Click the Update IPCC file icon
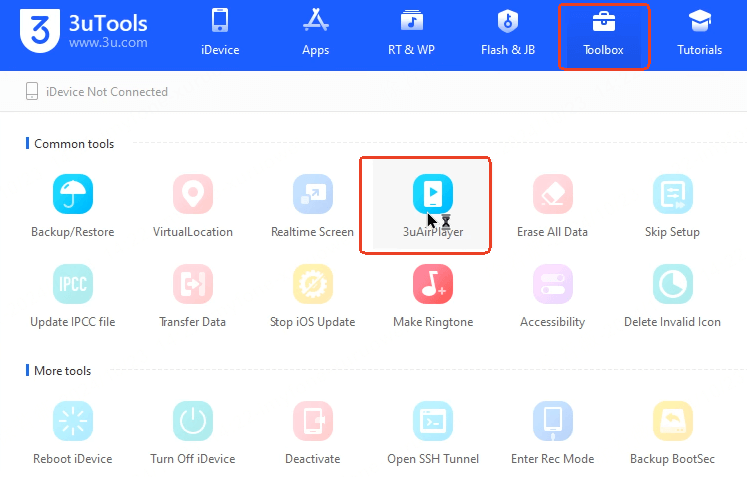747x477 pixels. point(73,285)
